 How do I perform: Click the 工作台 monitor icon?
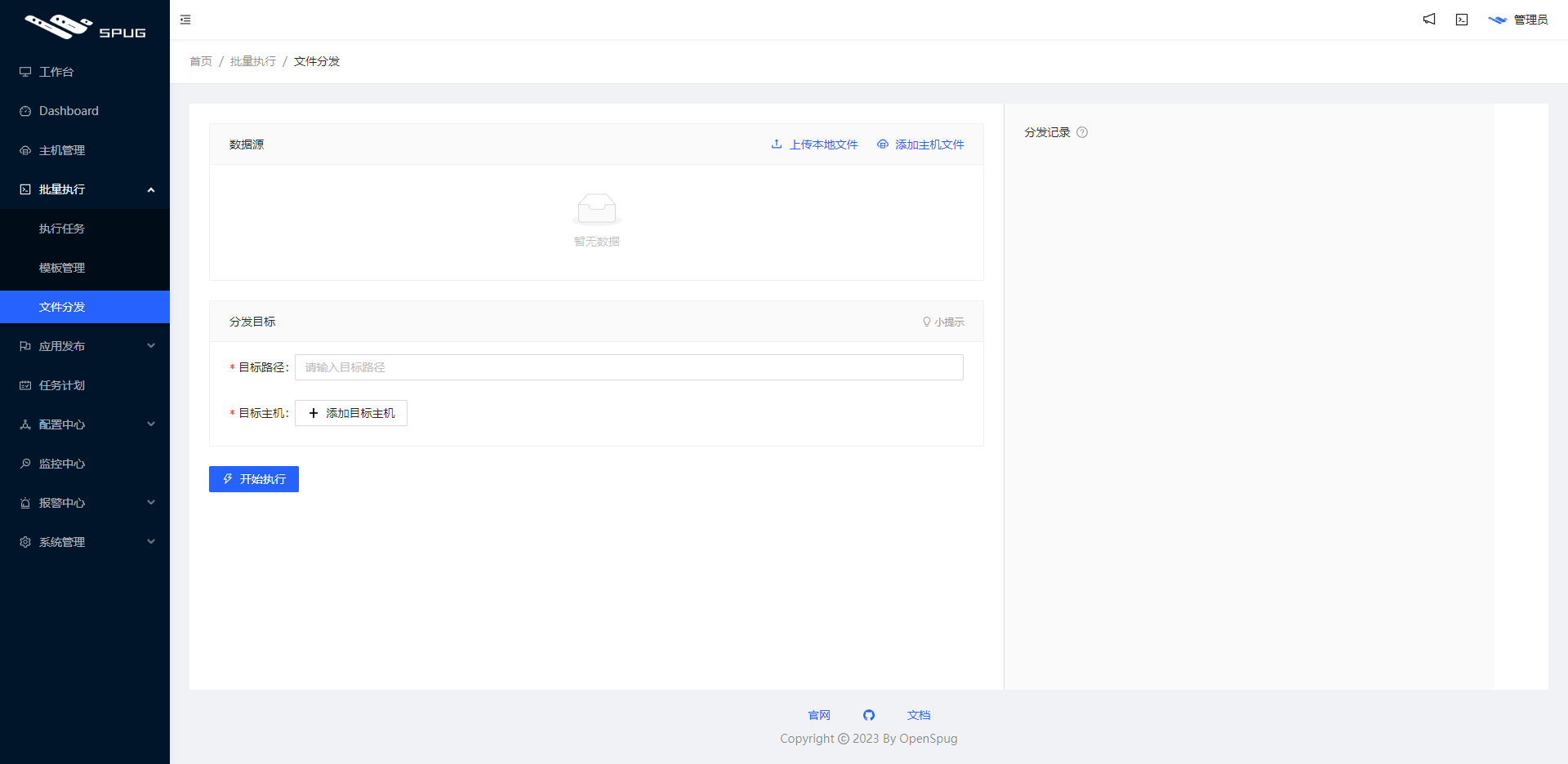[x=25, y=72]
